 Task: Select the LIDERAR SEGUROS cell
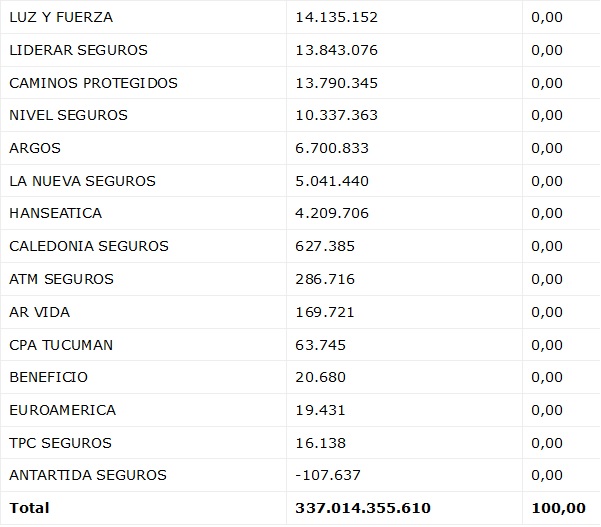(78, 50)
